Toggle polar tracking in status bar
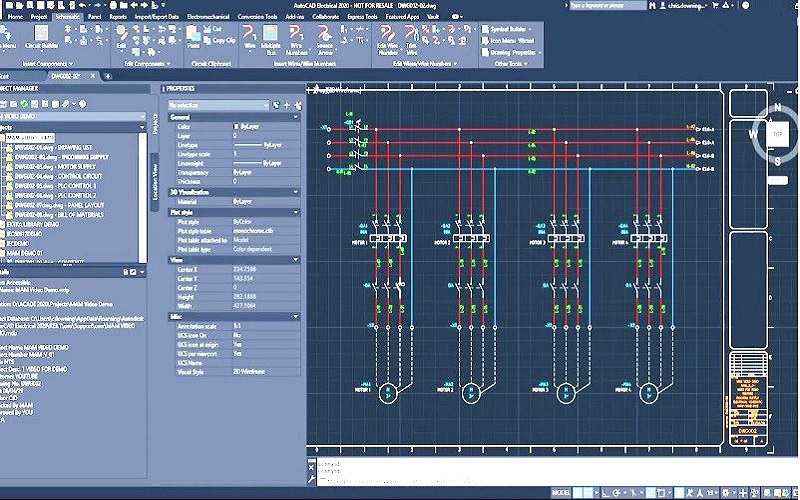Viewport: 800px width, 500px height. coord(617,493)
